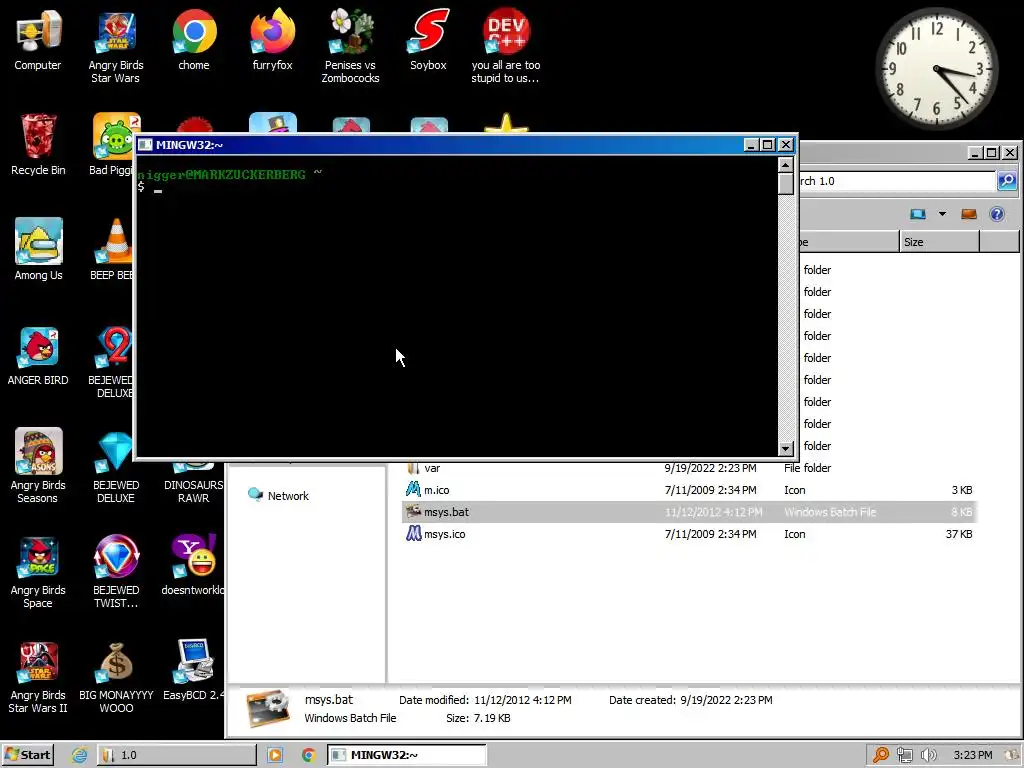
Task: Click the msys.bat thumbnail in details pane
Action: point(268,709)
